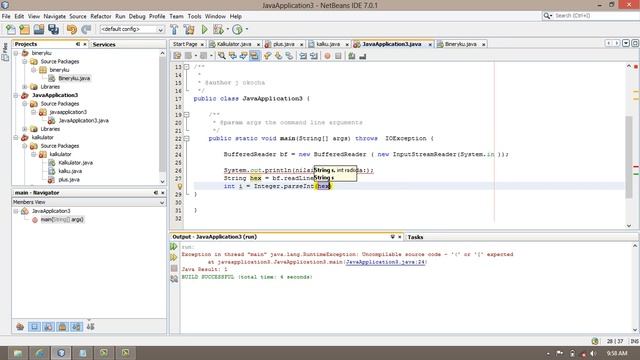The image size is (640, 360).
Task: Switch to Kalkulator.java editor tab
Action: point(233,44)
